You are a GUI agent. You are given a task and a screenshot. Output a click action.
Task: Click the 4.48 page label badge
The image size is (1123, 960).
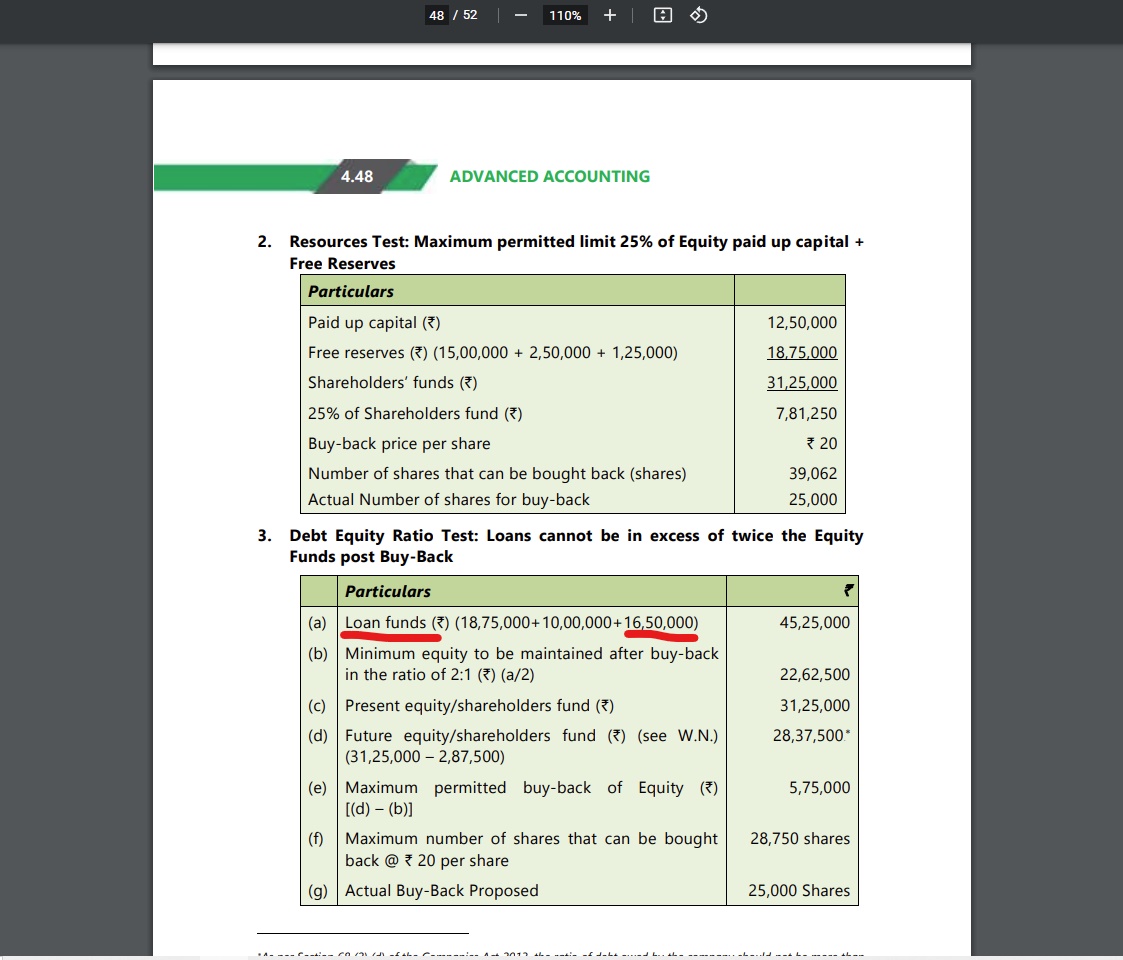pyautogui.click(x=357, y=177)
